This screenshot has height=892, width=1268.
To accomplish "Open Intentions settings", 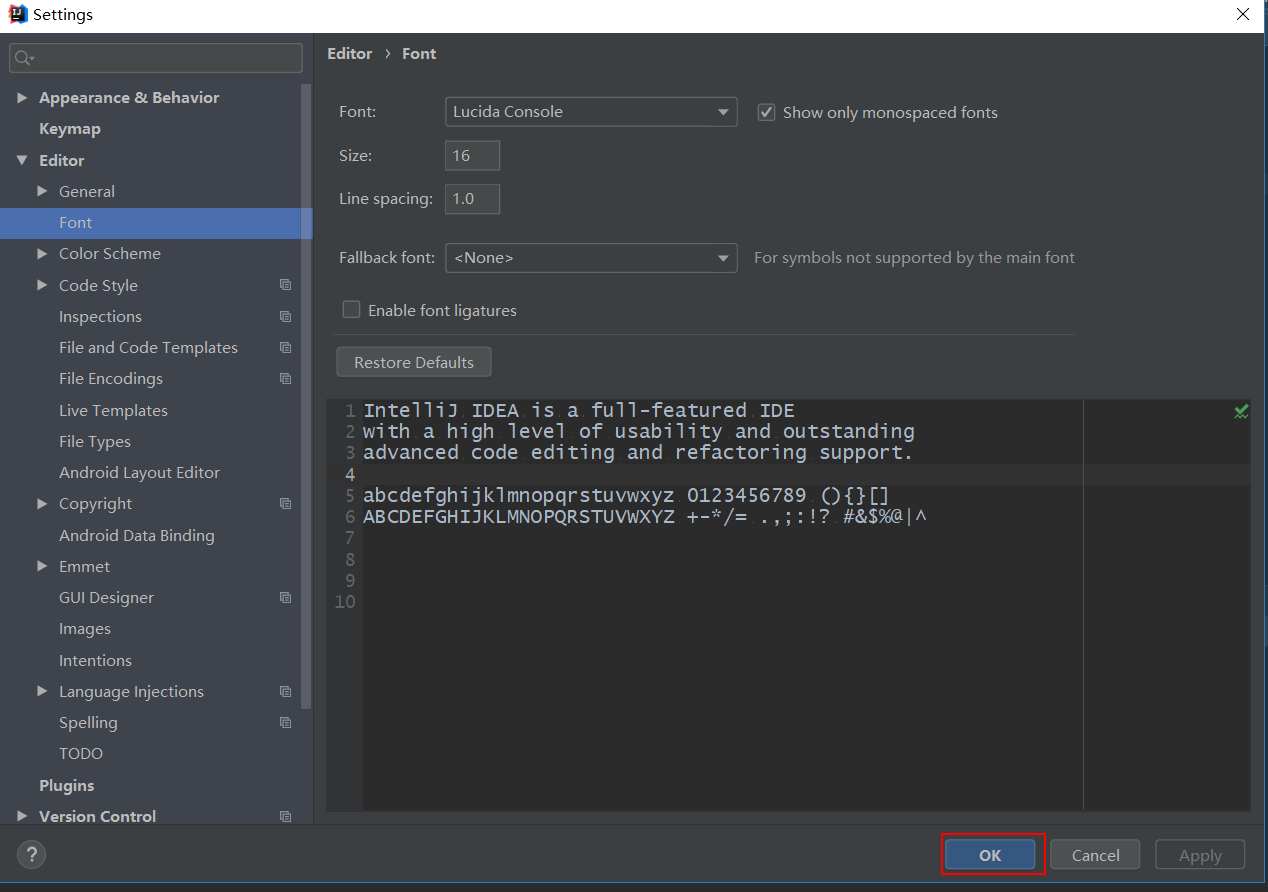I will click(95, 661).
